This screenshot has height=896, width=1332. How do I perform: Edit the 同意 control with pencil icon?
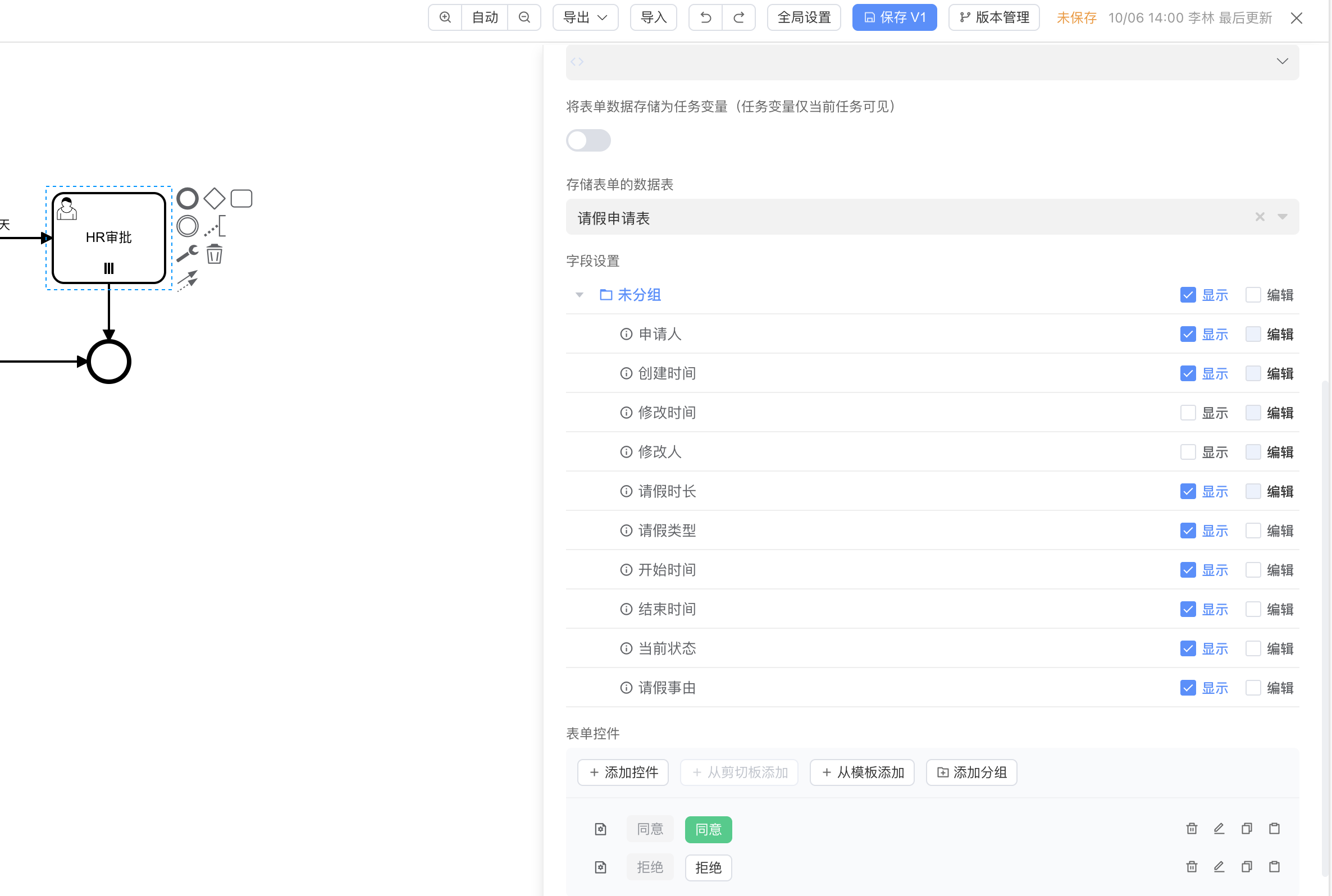[x=1219, y=829]
